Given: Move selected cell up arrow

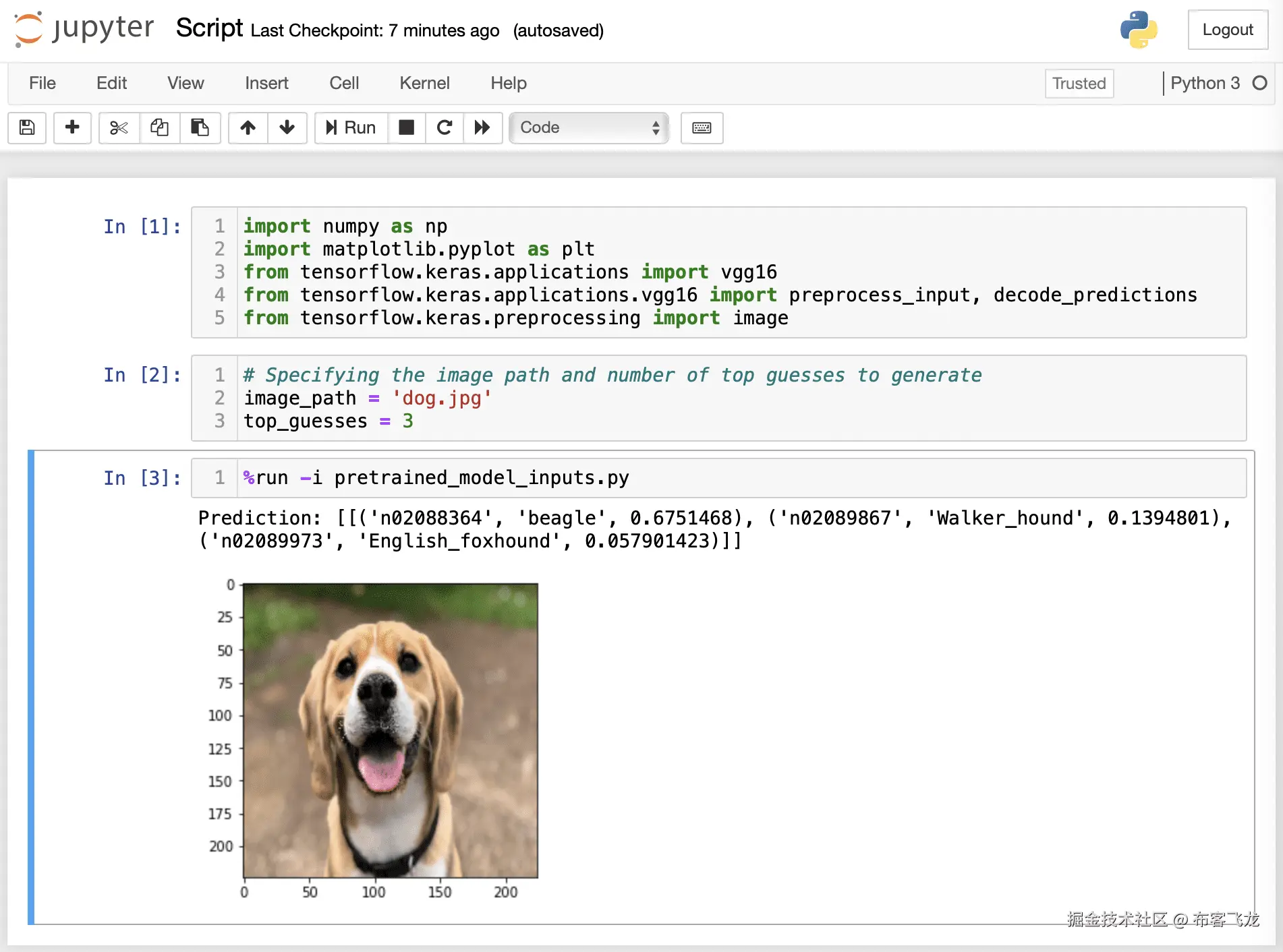Looking at the screenshot, I should pyautogui.click(x=248, y=127).
